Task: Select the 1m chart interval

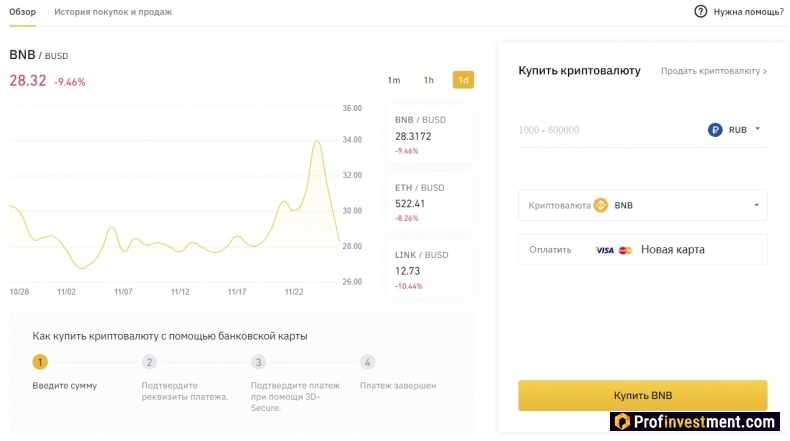Action: pyautogui.click(x=394, y=80)
